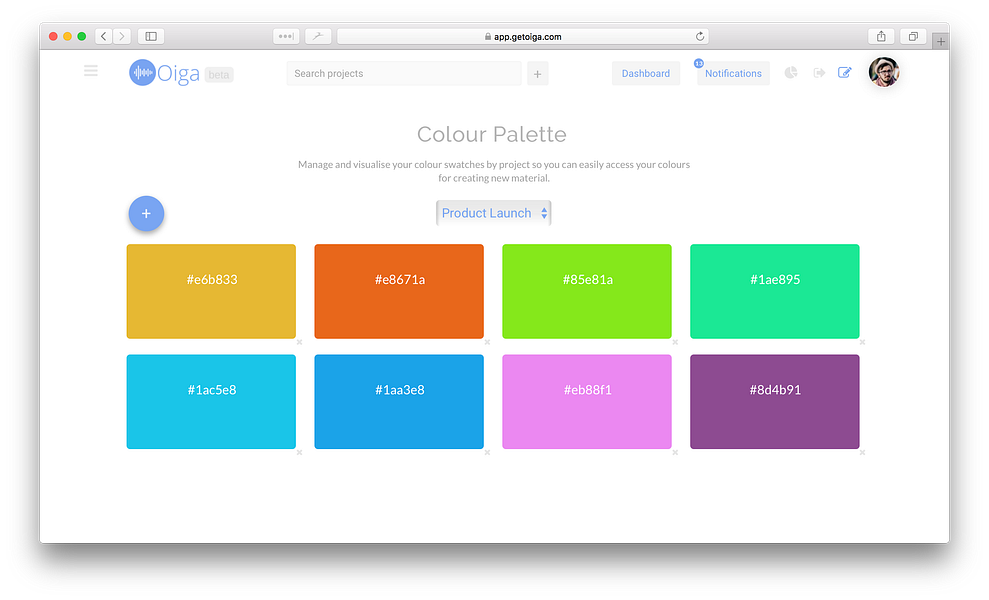The width and height of the screenshot is (989, 600).
Task: Click the three-dots toolbar extension button
Action: tap(286, 36)
